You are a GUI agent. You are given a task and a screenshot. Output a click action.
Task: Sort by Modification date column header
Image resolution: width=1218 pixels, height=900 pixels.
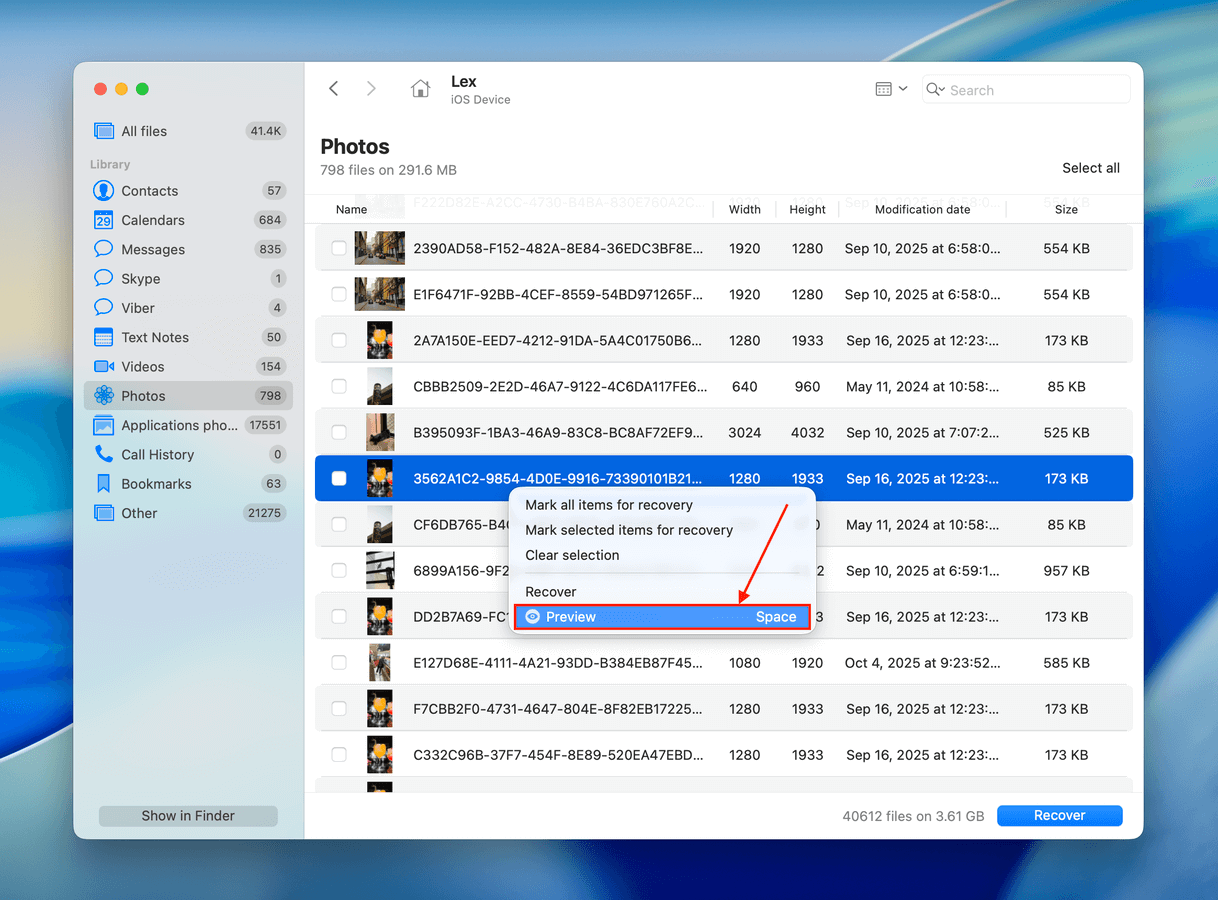(x=922, y=210)
